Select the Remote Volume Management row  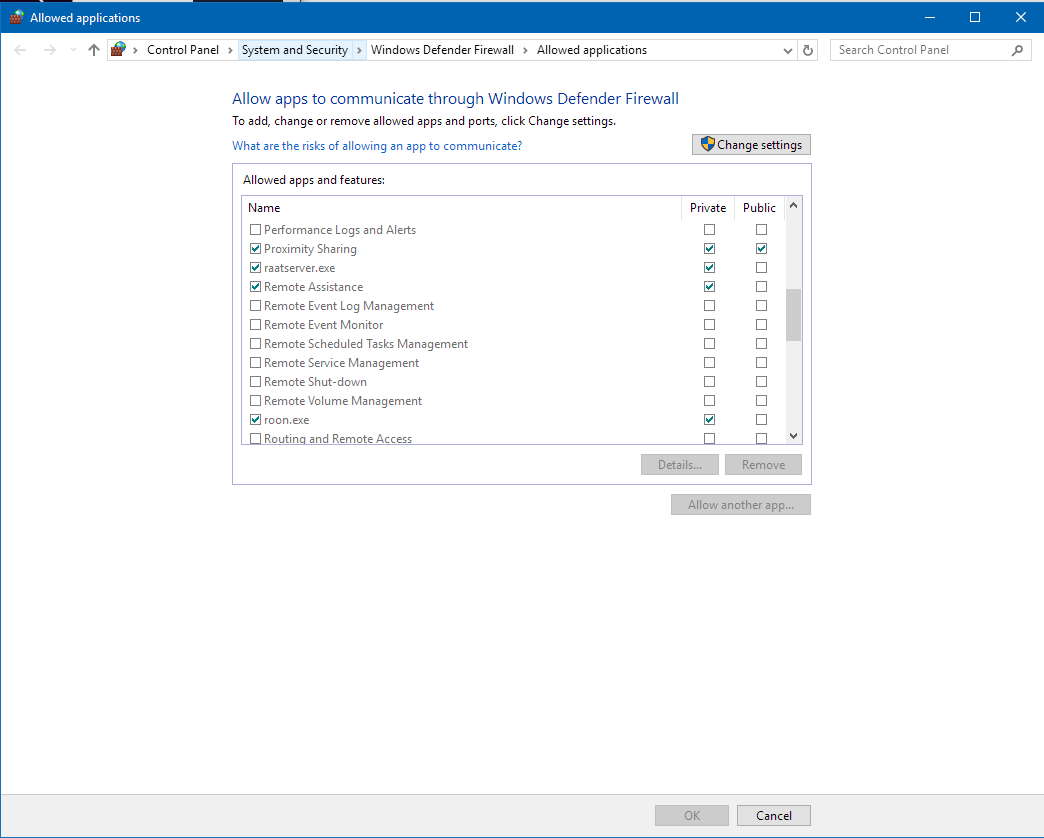click(x=513, y=401)
